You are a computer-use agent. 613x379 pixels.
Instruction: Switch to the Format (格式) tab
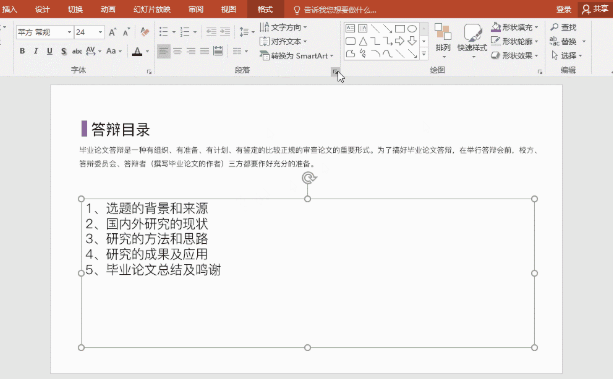click(x=265, y=9)
